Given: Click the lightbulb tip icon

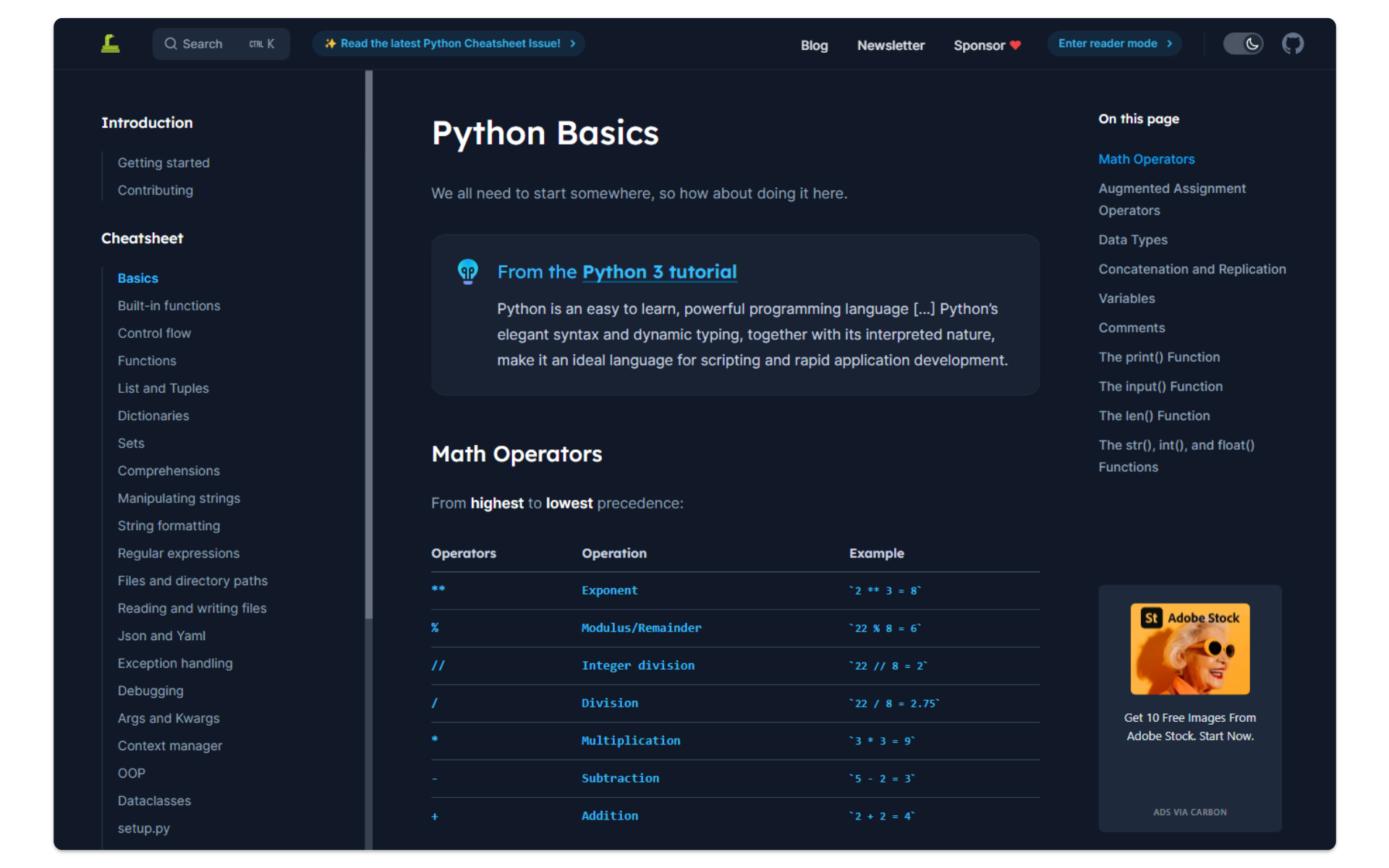Looking at the screenshot, I should click(x=468, y=272).
